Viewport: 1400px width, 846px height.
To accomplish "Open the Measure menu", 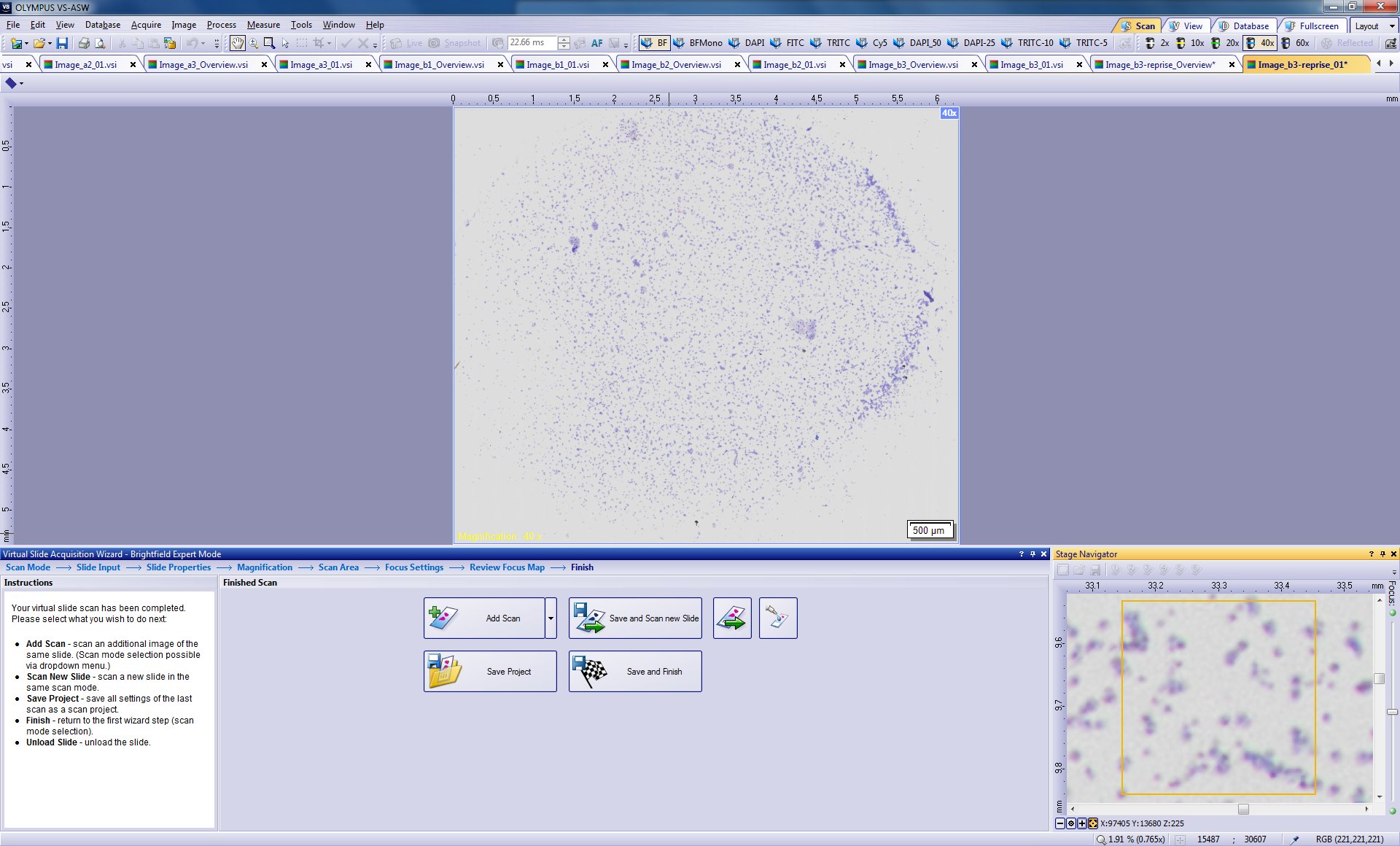I will (x=262, y=25).
